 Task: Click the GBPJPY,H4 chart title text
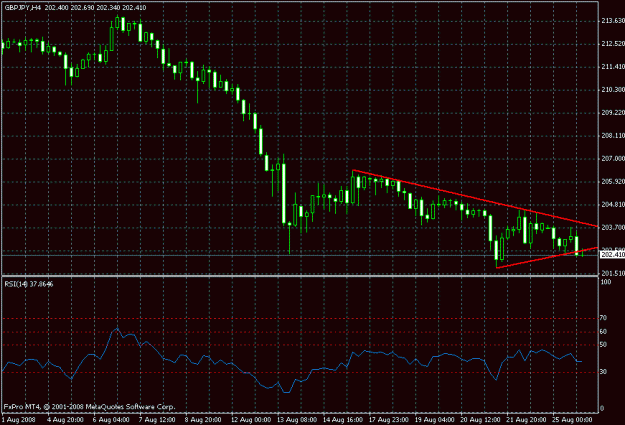pos(23,8)
